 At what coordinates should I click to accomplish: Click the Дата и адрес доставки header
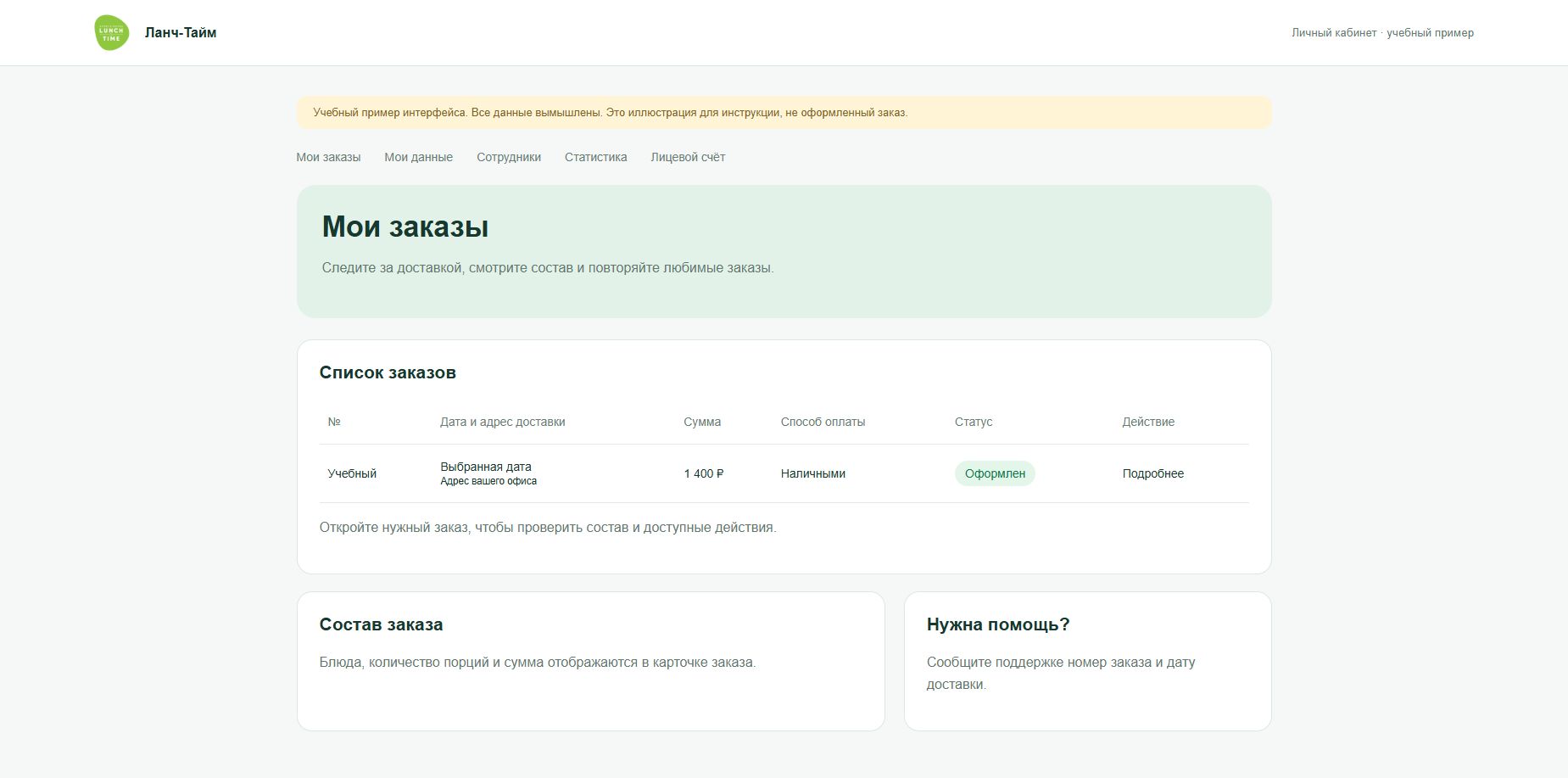[503, 422]
